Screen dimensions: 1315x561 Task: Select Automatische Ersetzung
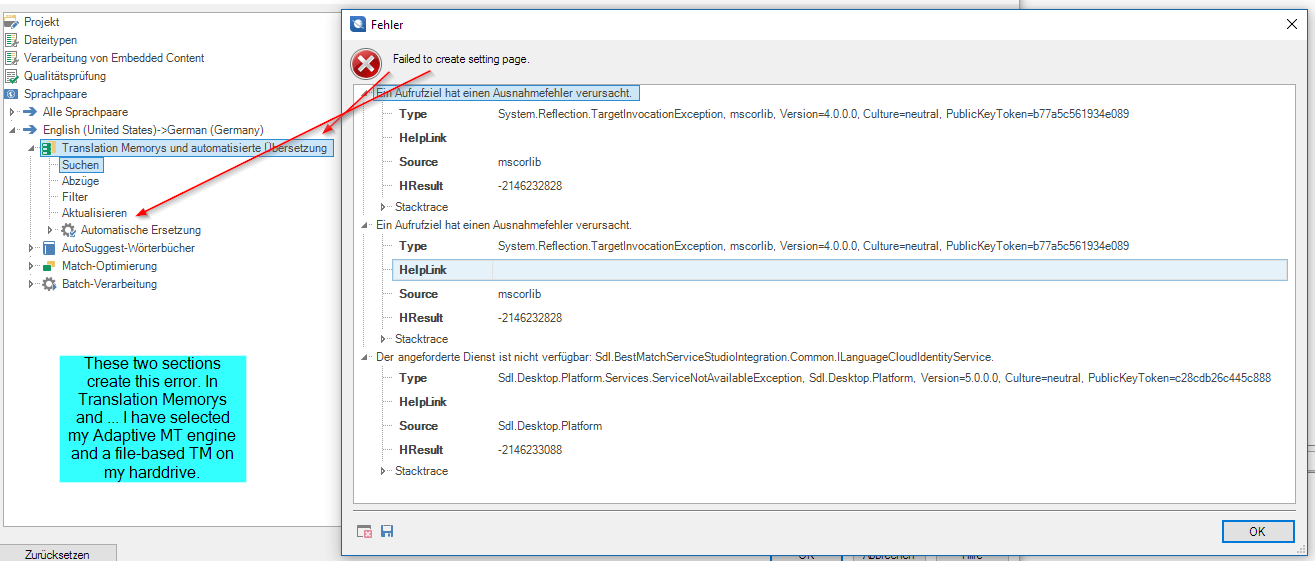click(x=141, y=230)
